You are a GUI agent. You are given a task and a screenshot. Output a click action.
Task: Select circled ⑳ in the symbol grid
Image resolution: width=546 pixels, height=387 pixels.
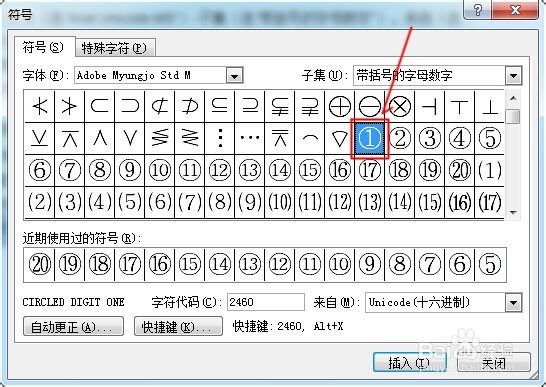coord(459,170)
